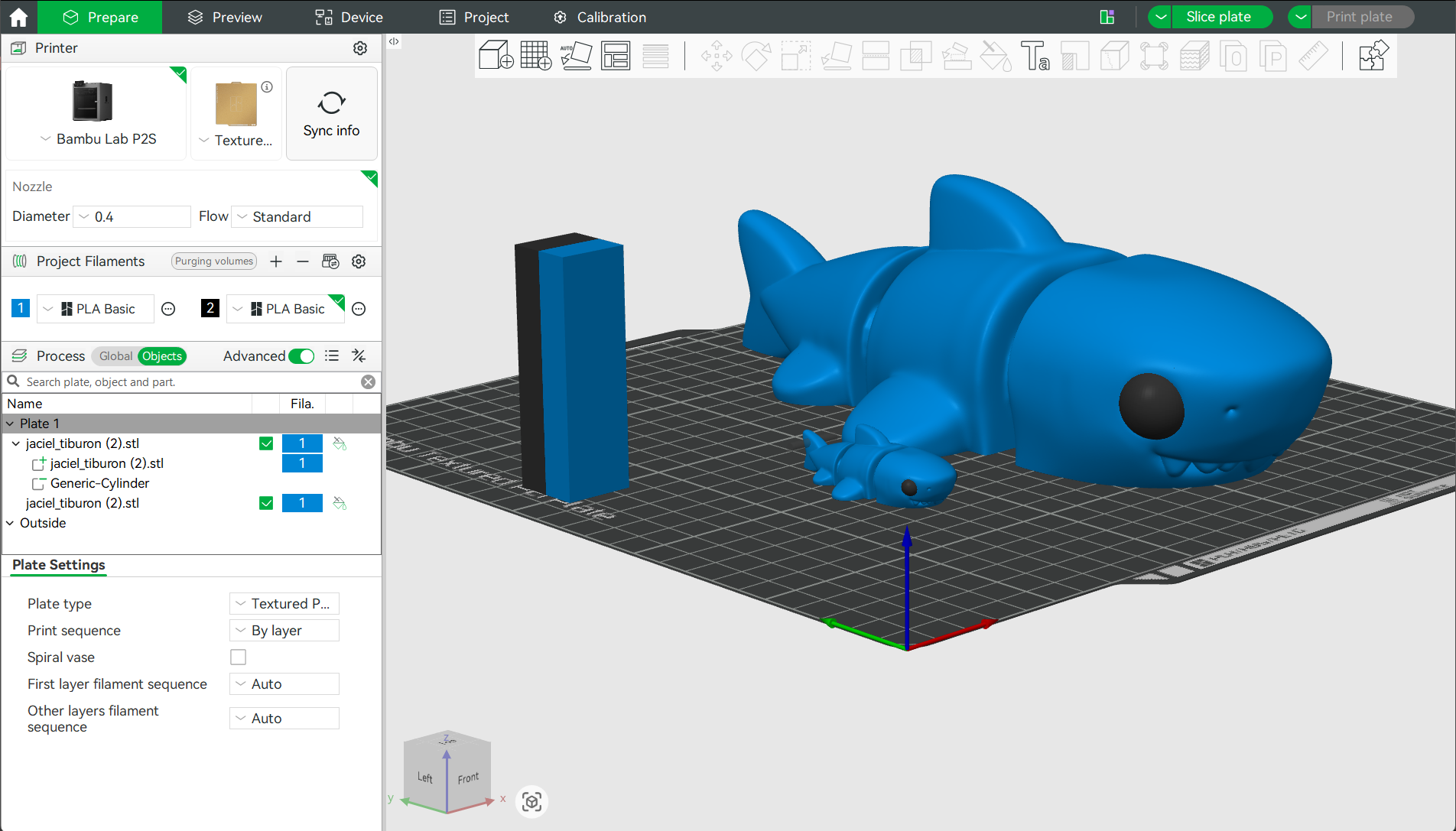Open the Flow Standard dropdown
The image size is (1456, 831).
pos(297,217)
